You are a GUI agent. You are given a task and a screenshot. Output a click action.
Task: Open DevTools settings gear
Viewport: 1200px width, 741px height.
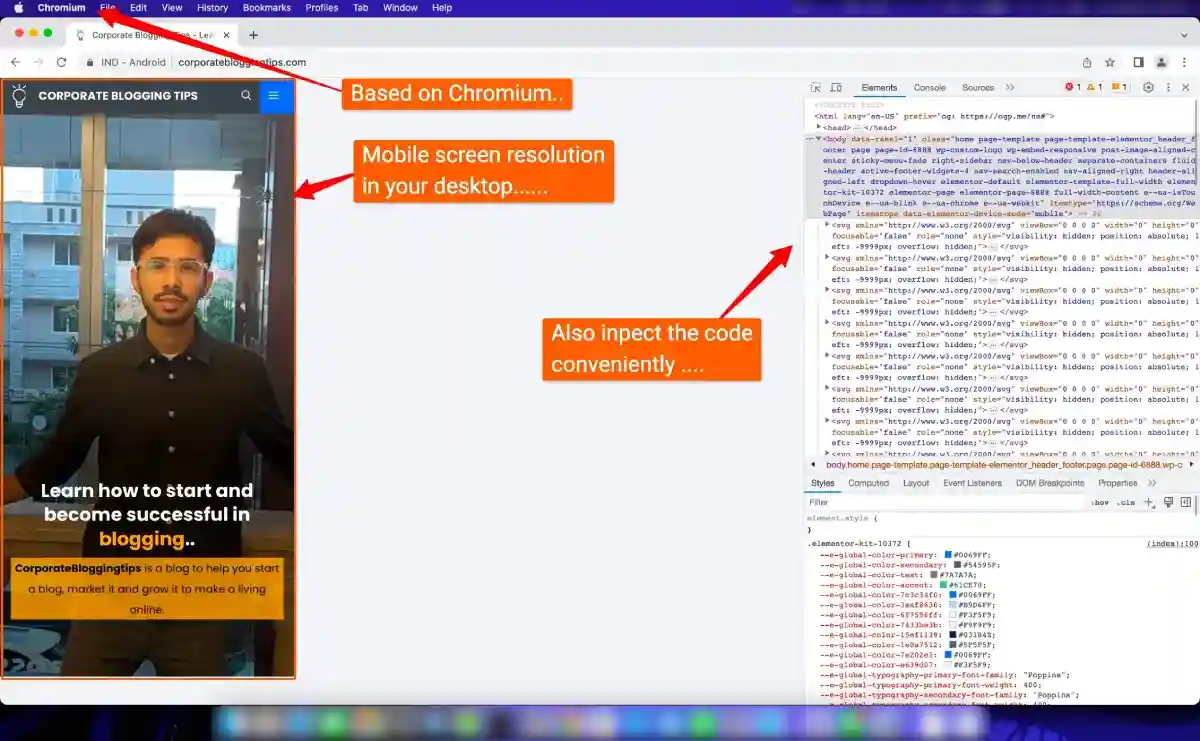1148,88
